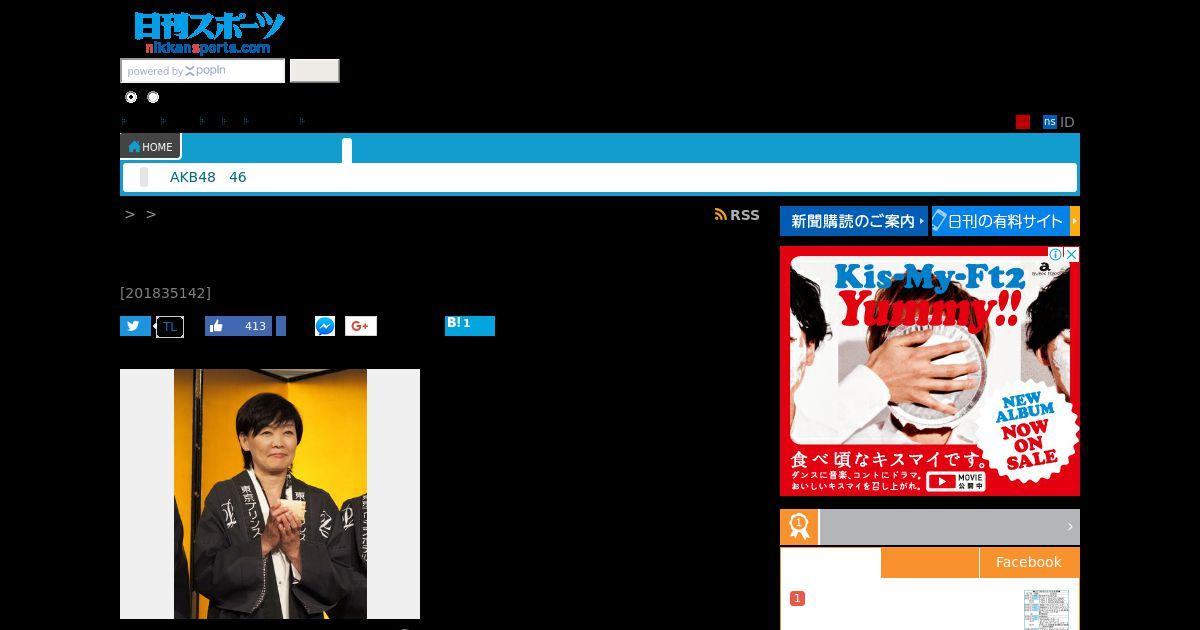The image size is (1200, 630).
Task: Click the ranking ribbon medal icon
Action: click(x=799, y=527)
